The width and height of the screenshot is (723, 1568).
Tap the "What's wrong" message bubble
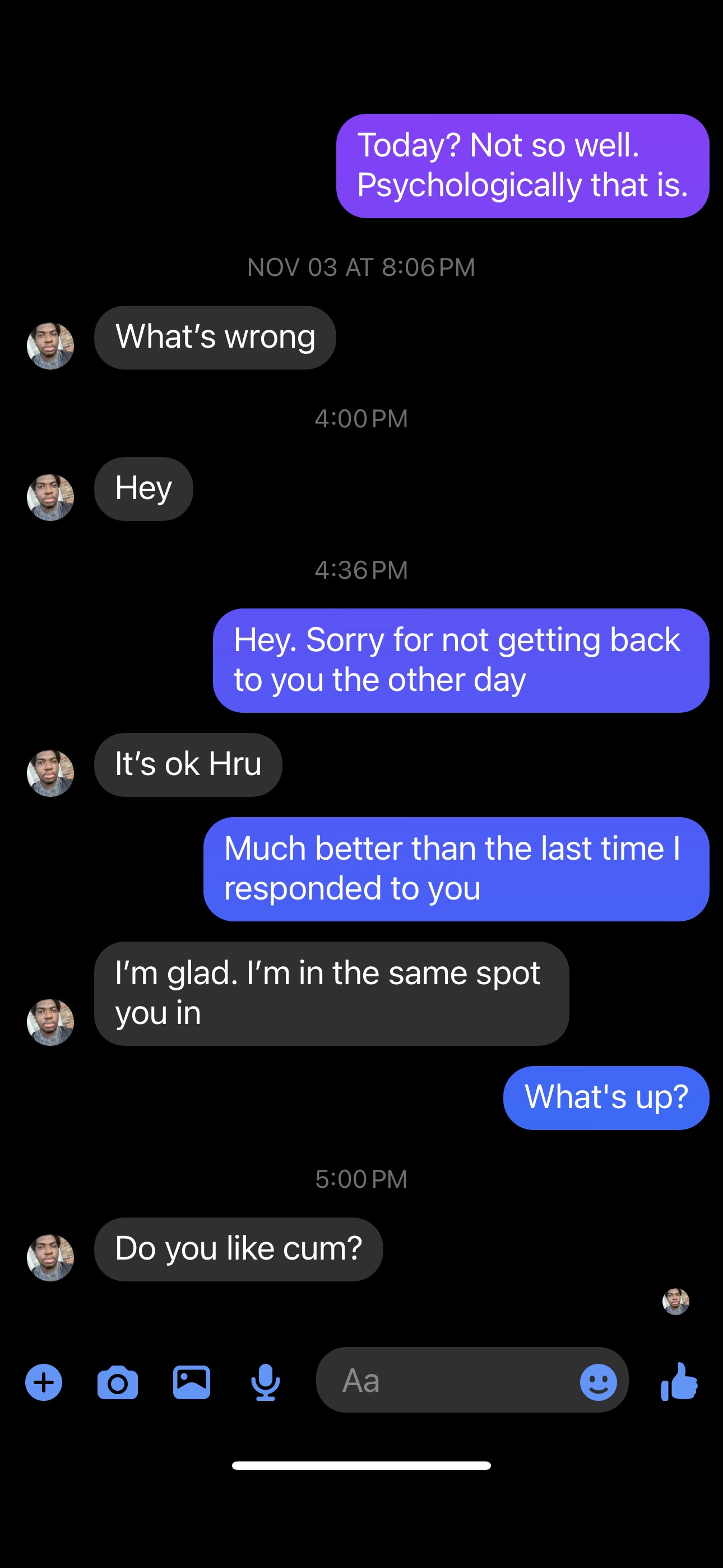pos(215,337)
